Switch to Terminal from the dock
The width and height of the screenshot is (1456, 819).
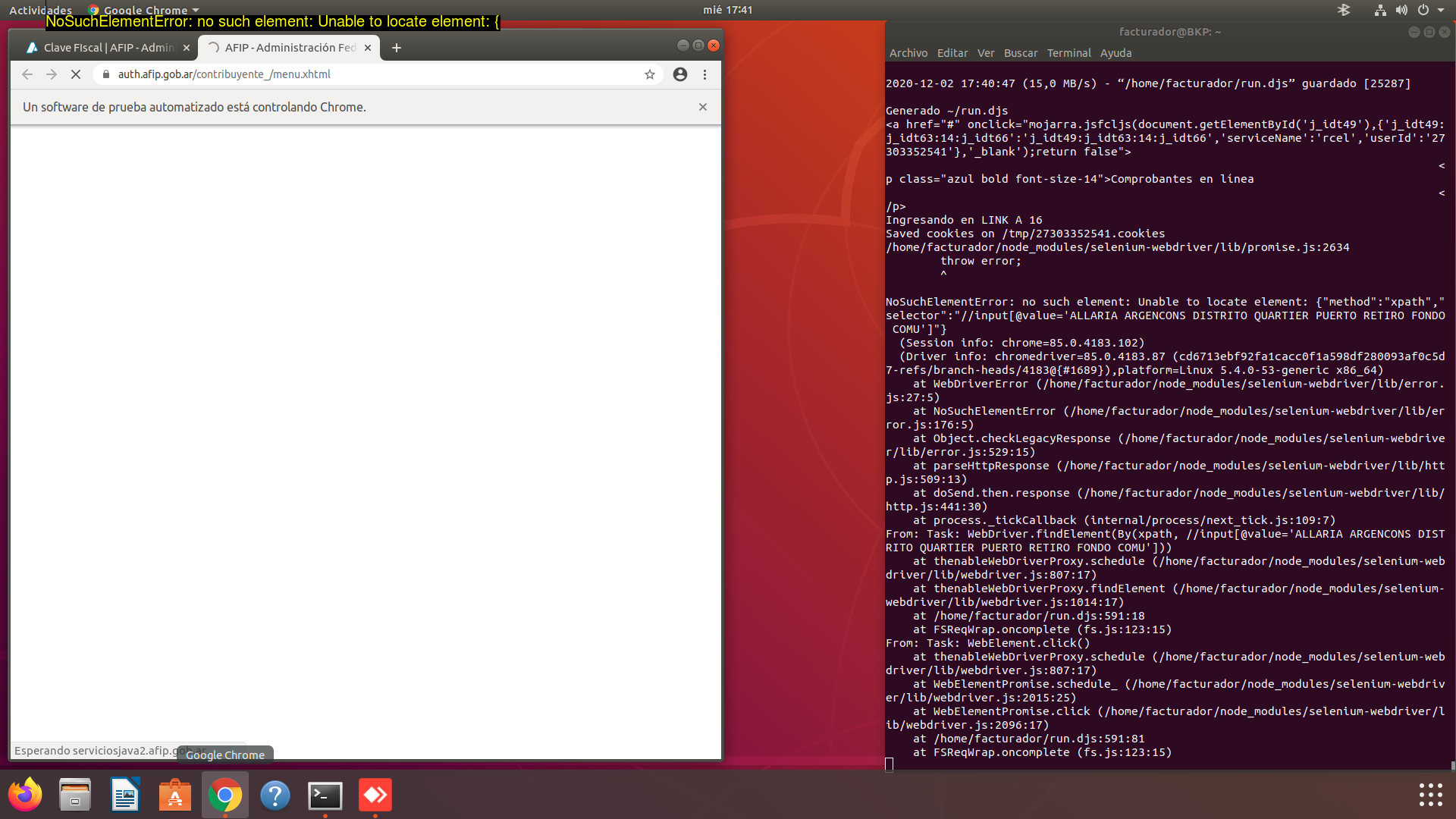coord(325,795)
